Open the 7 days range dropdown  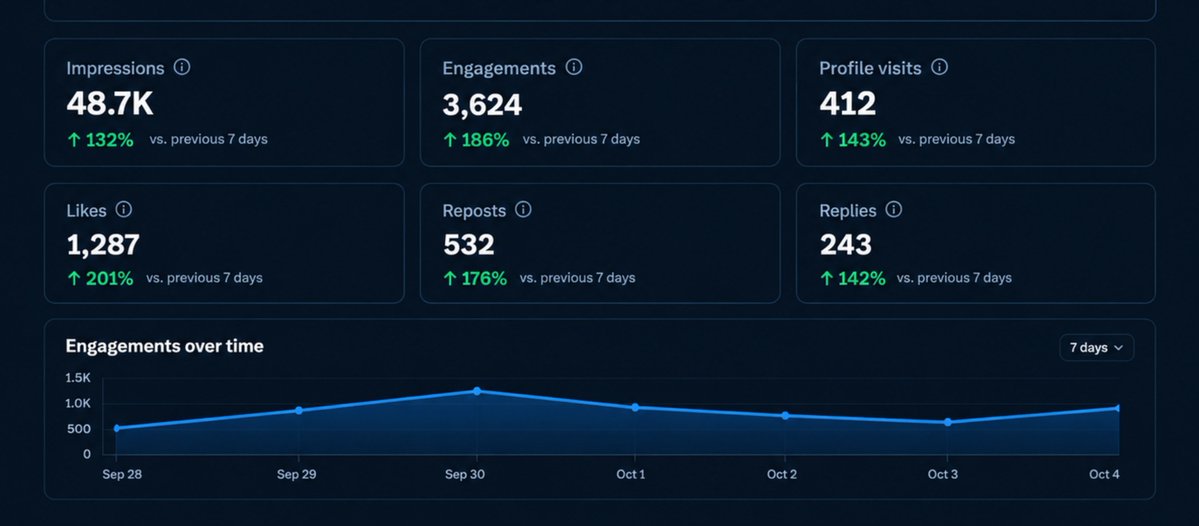pos(1097,348)
